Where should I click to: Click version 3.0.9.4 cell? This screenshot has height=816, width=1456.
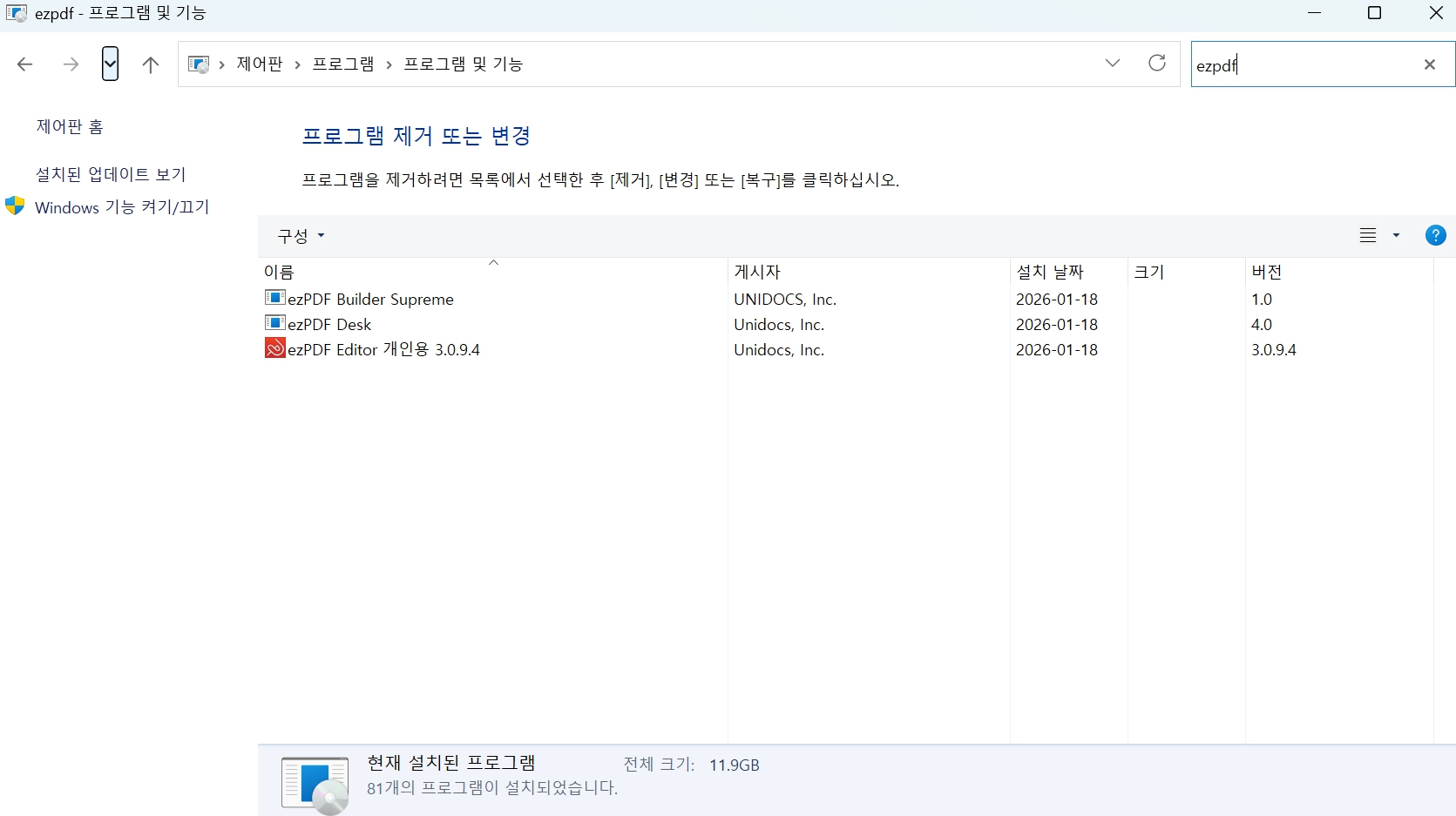click(x=1274, y=349)
